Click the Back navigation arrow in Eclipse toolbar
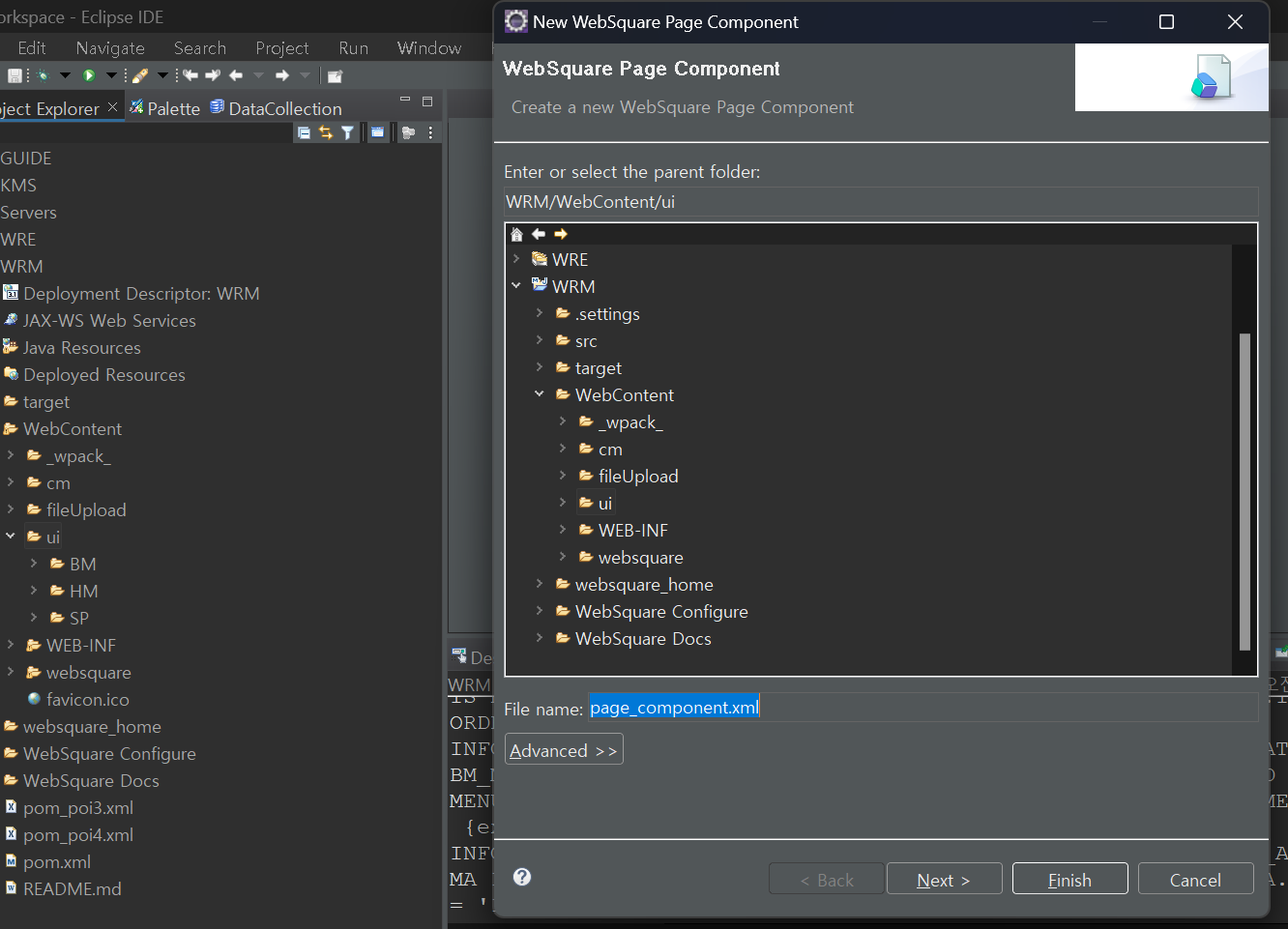The image size is (1288, 929). 236,75
